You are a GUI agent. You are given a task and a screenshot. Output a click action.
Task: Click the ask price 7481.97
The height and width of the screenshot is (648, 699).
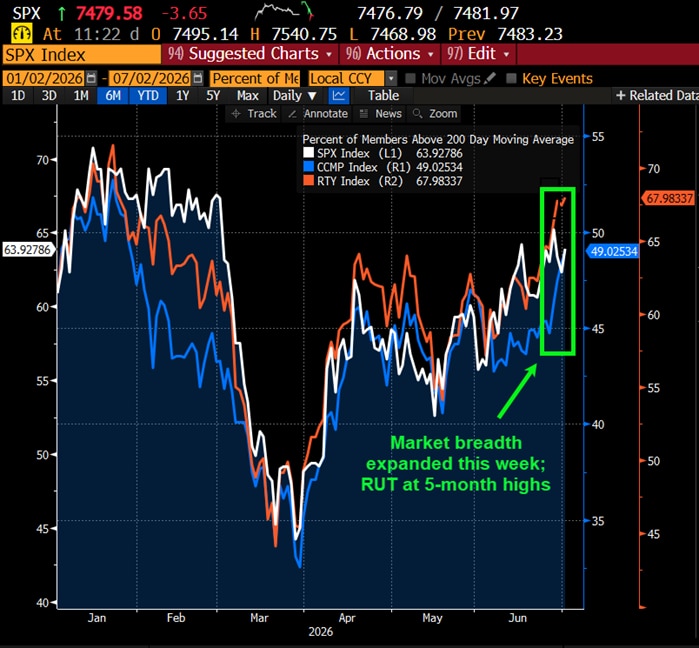[486, 13]
